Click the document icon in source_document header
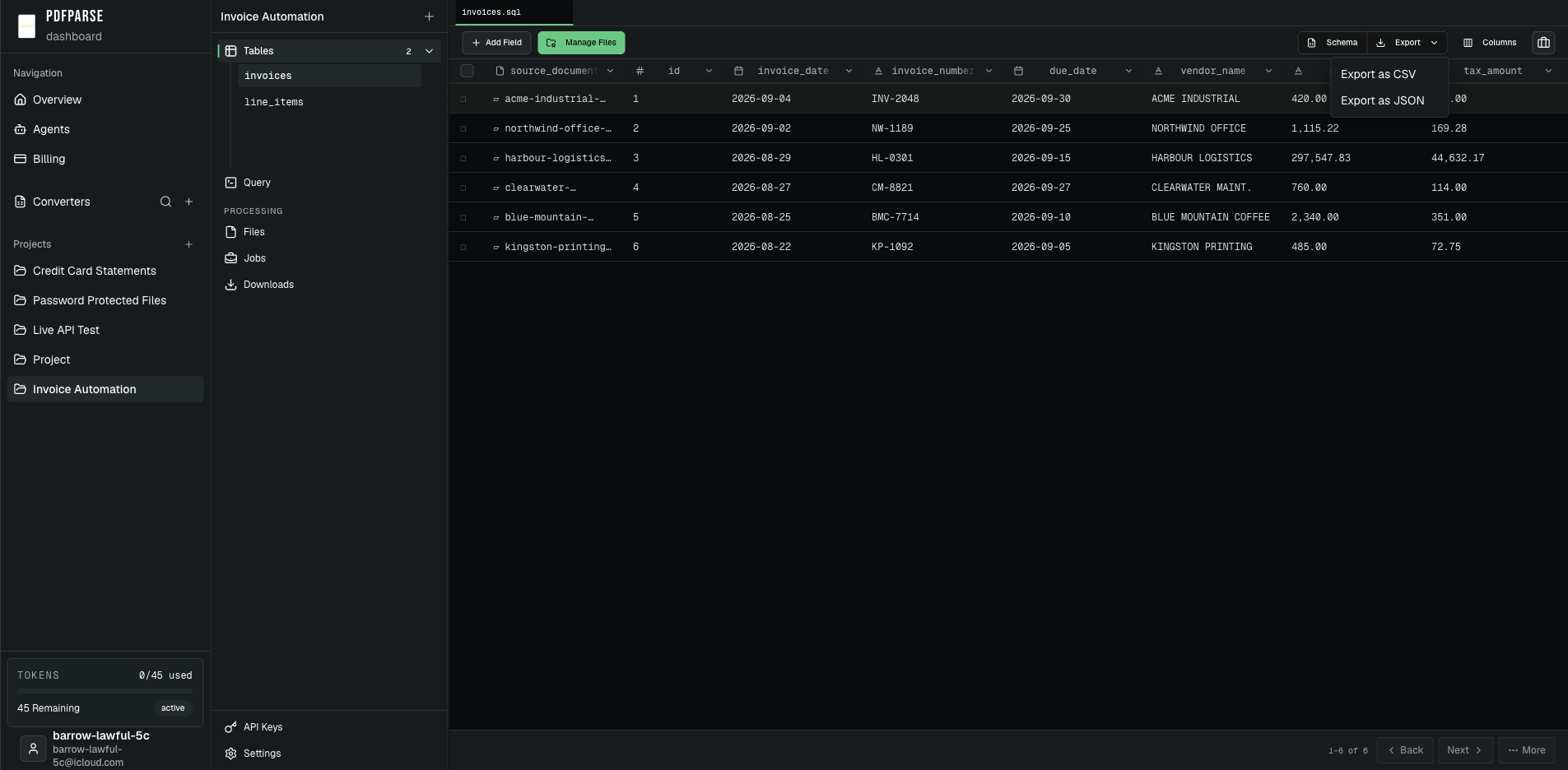This screenshot has width=1568, height=770. pyautogui.click(x=500, y=71)
